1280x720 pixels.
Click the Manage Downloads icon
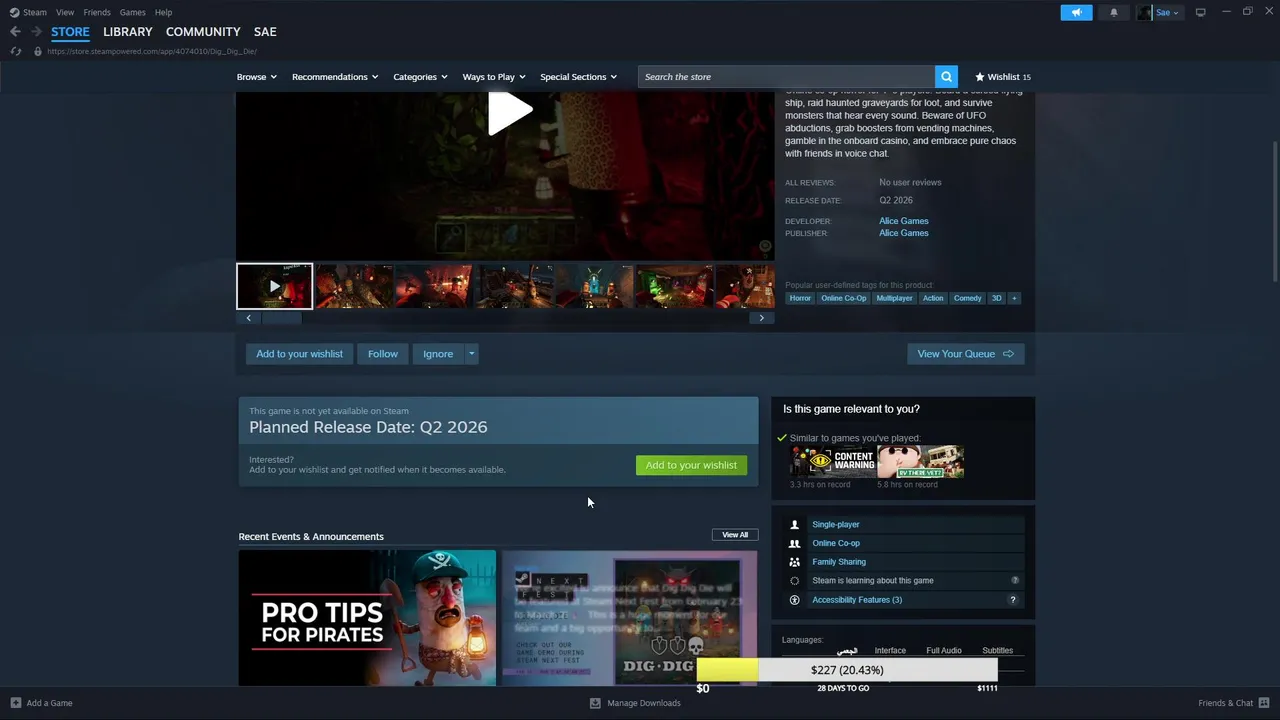click(595, 703)
